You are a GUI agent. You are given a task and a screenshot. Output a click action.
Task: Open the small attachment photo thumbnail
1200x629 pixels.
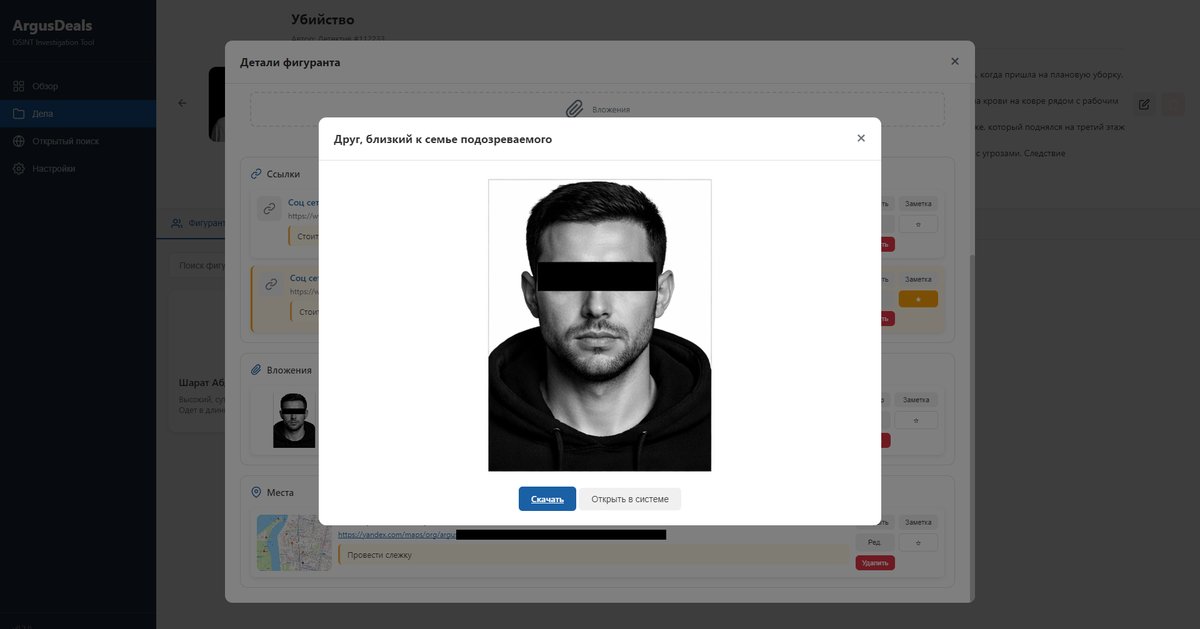click(294, 419)
